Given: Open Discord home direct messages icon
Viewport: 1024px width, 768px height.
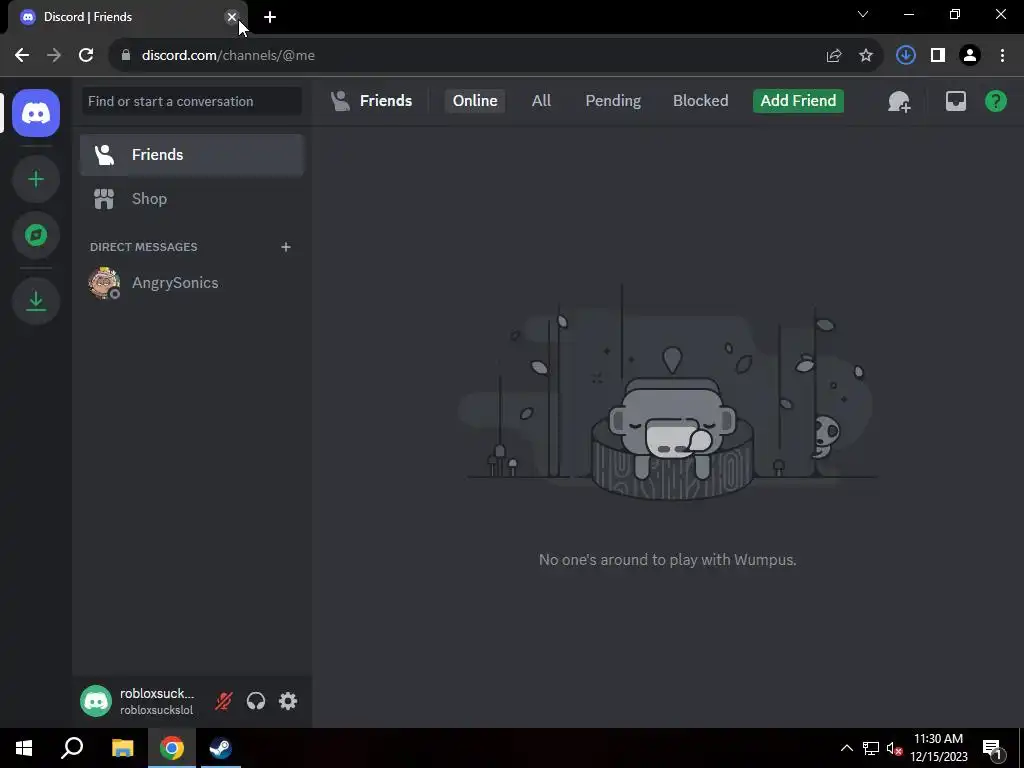Looking at the screenshot, I should coord(36,113).
